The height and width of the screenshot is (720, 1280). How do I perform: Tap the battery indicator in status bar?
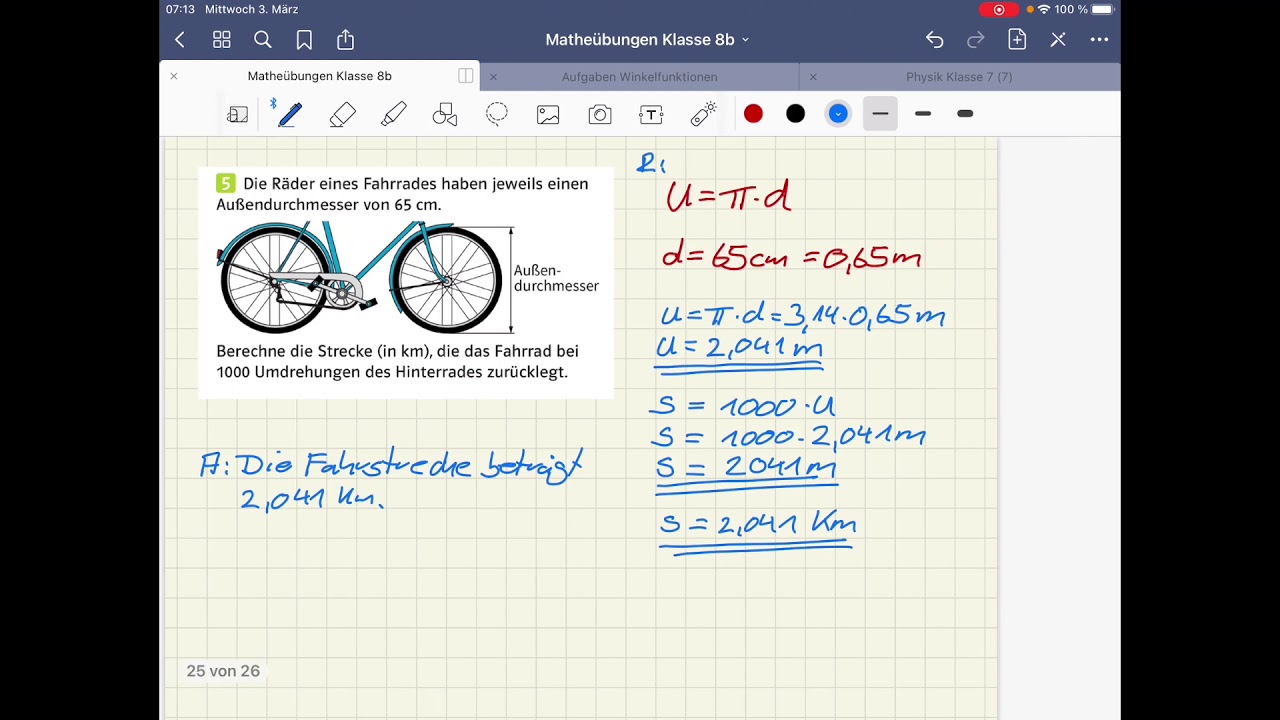tap(1102, 9)
